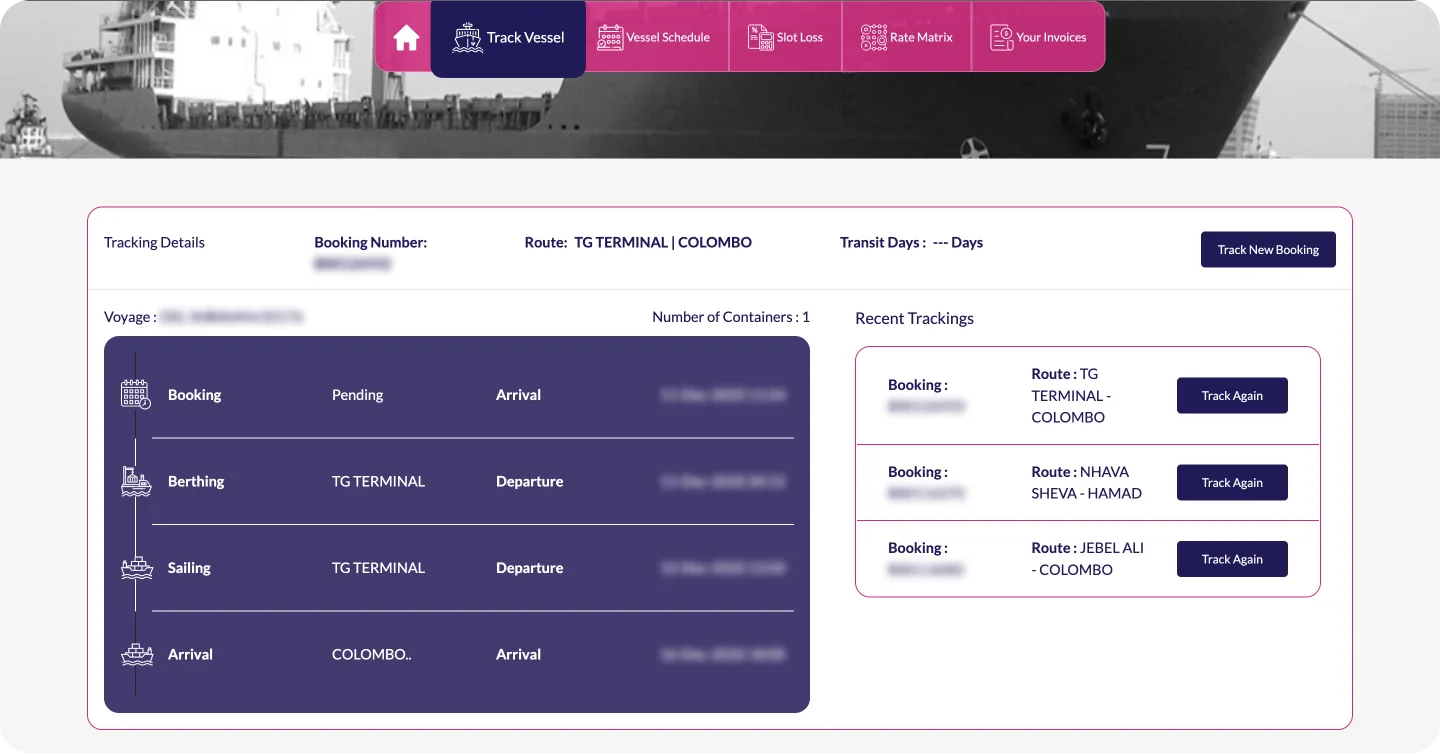This screenshot has width=1440, height=753.
Task: Open the Your Invoices tab
Action: 1038,37
